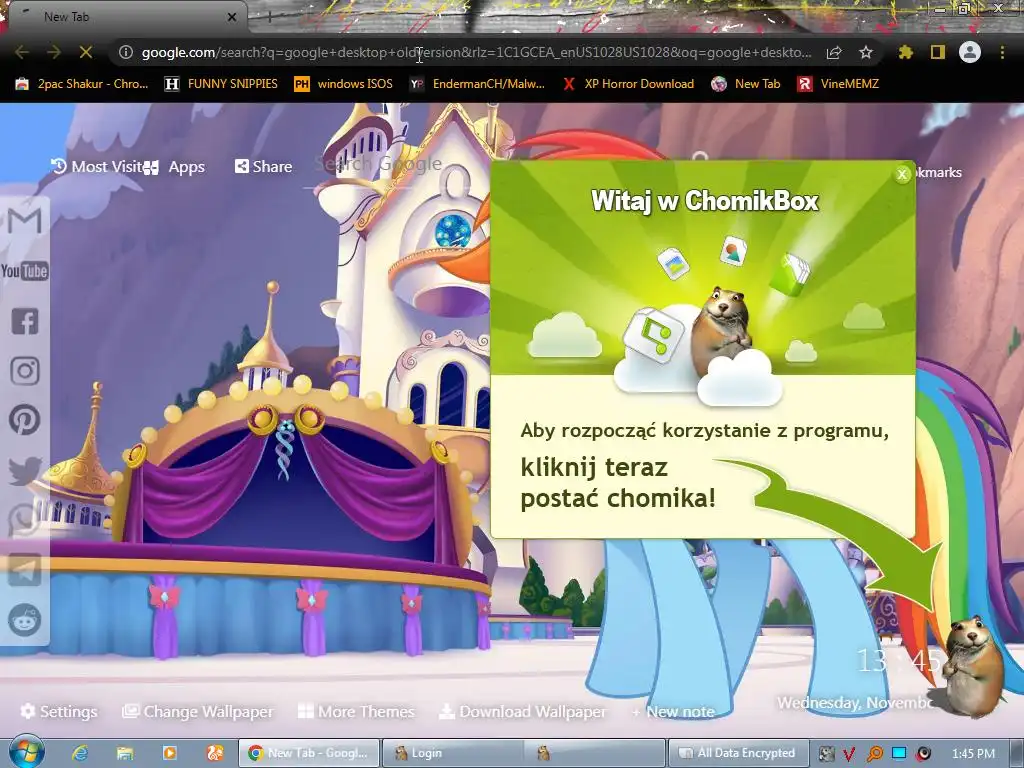The width and height of the screenshot is (1024, 768).
Task: Open the FUNNY SNIPPIES bookmark
Action: [x=221, y=84]
